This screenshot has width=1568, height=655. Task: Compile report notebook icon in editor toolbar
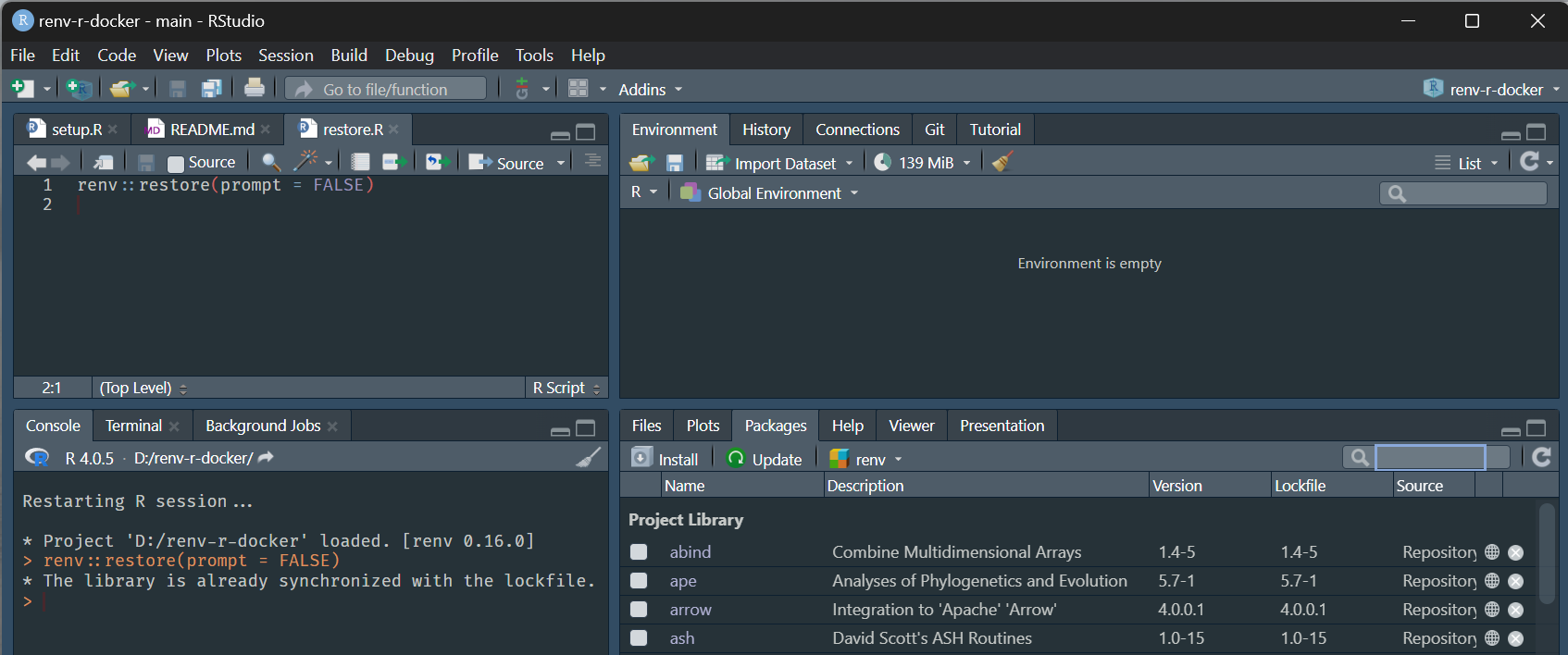[x=361, y=162]
